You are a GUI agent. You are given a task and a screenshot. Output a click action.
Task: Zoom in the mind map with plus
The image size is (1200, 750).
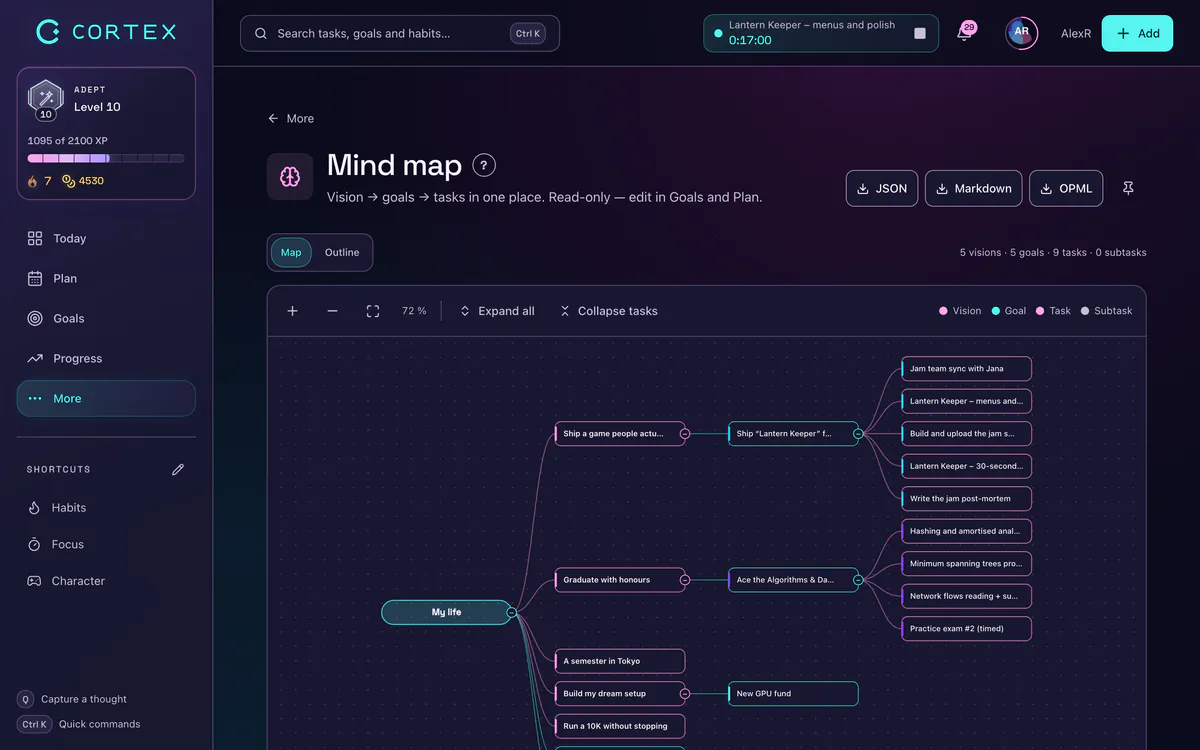293,311
